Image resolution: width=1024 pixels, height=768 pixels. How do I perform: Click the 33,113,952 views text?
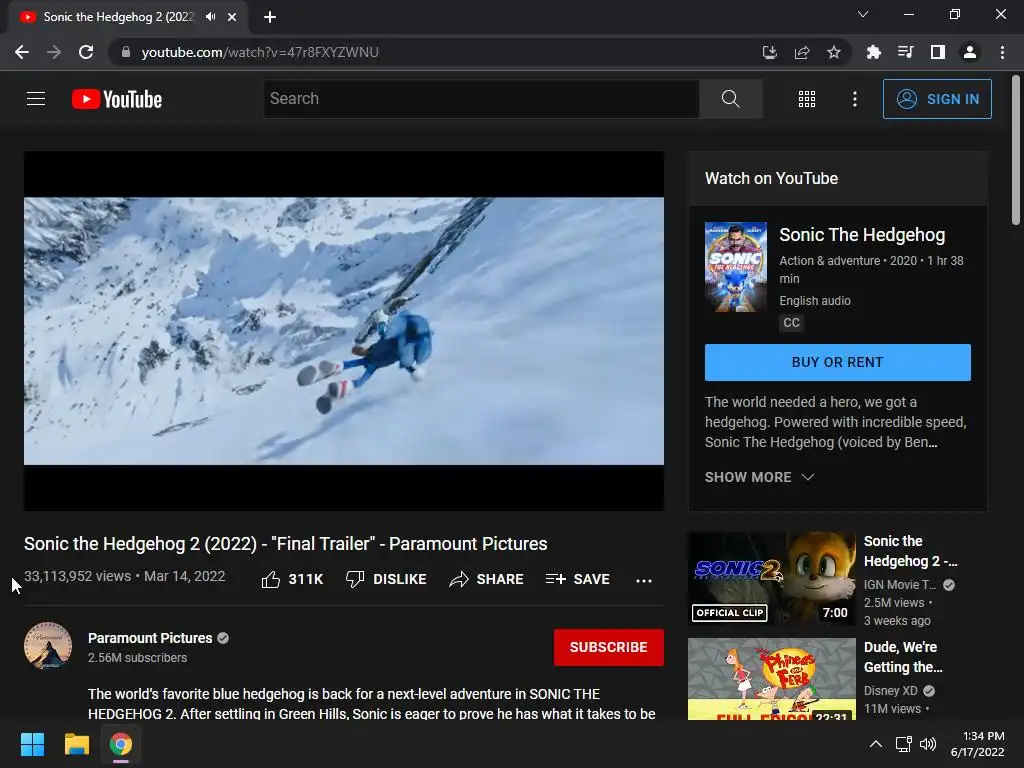(78, 576)
